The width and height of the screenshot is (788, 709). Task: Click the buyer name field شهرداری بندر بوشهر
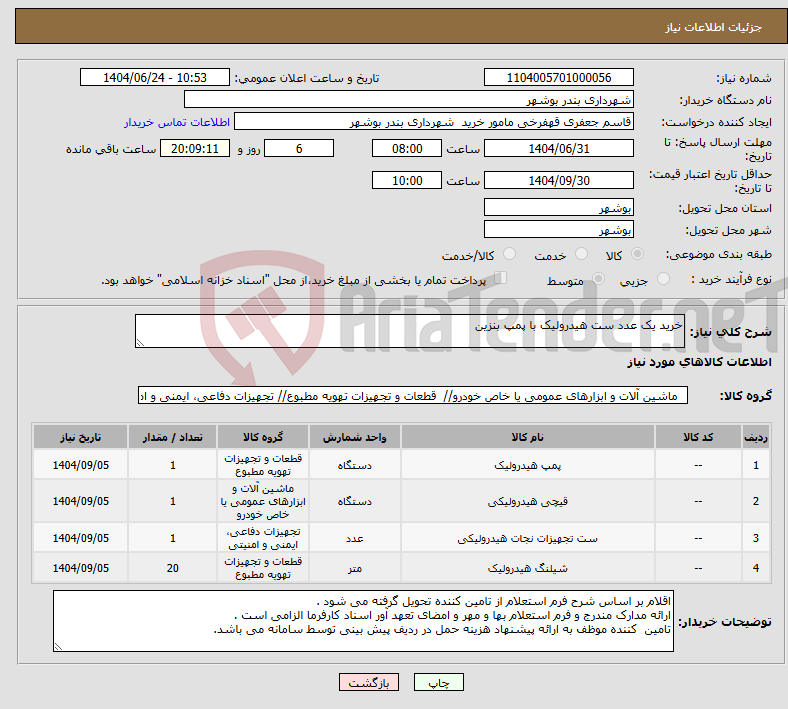(x=409, y=99)
